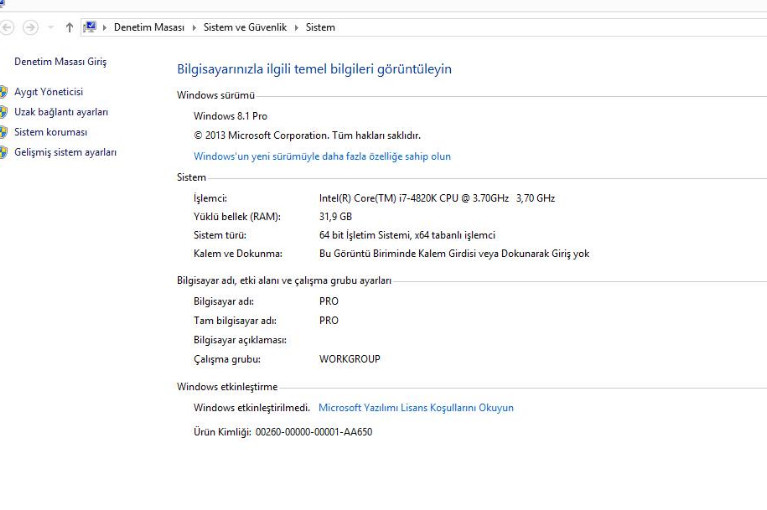Image resolution: width=767 pixels, height=510 pixels.
Task: Go back with the Back arrow
Action: pos(6,27)
